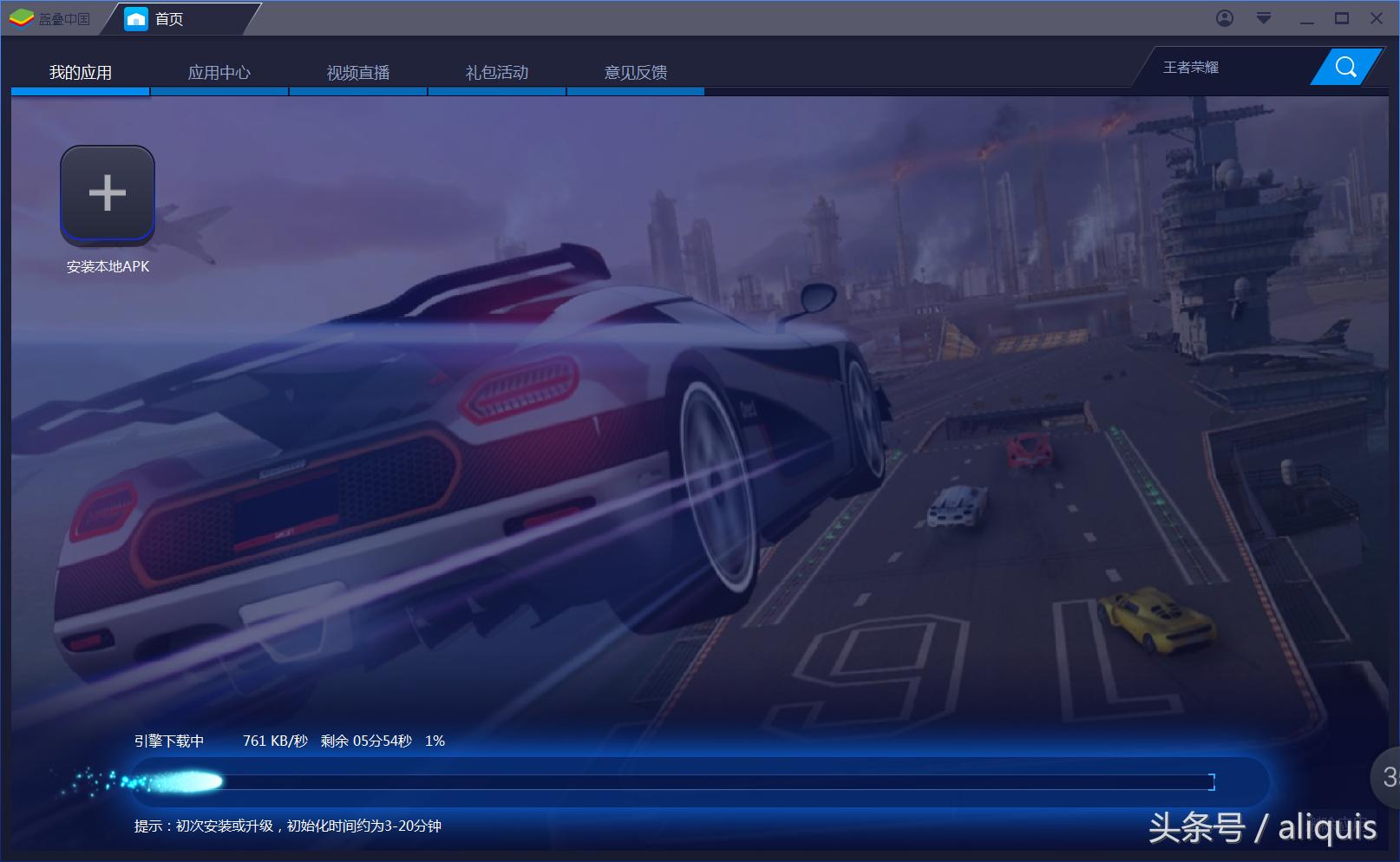Screen dimensions: 1400x862
Task: Switch to the 我的应用 tab
Action: [x=81, y=73]
